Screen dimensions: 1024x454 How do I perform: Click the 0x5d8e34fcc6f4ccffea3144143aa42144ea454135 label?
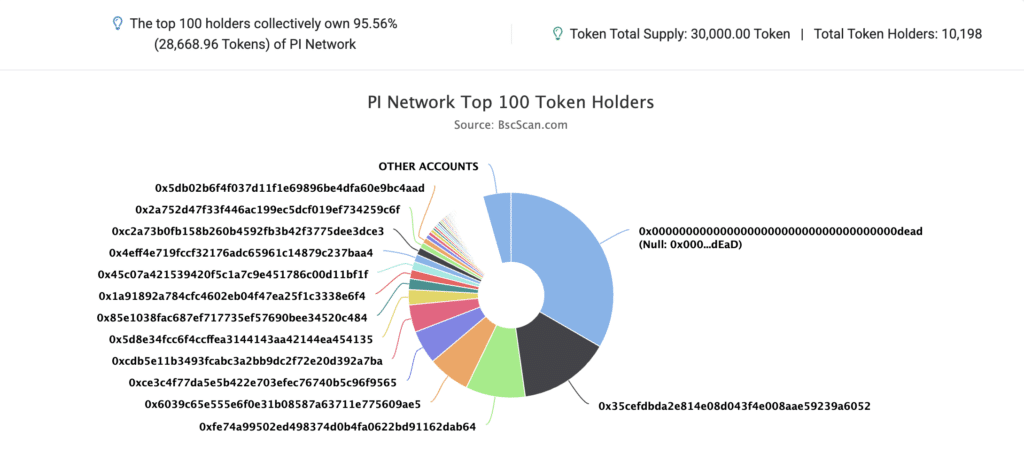[240, 339]
